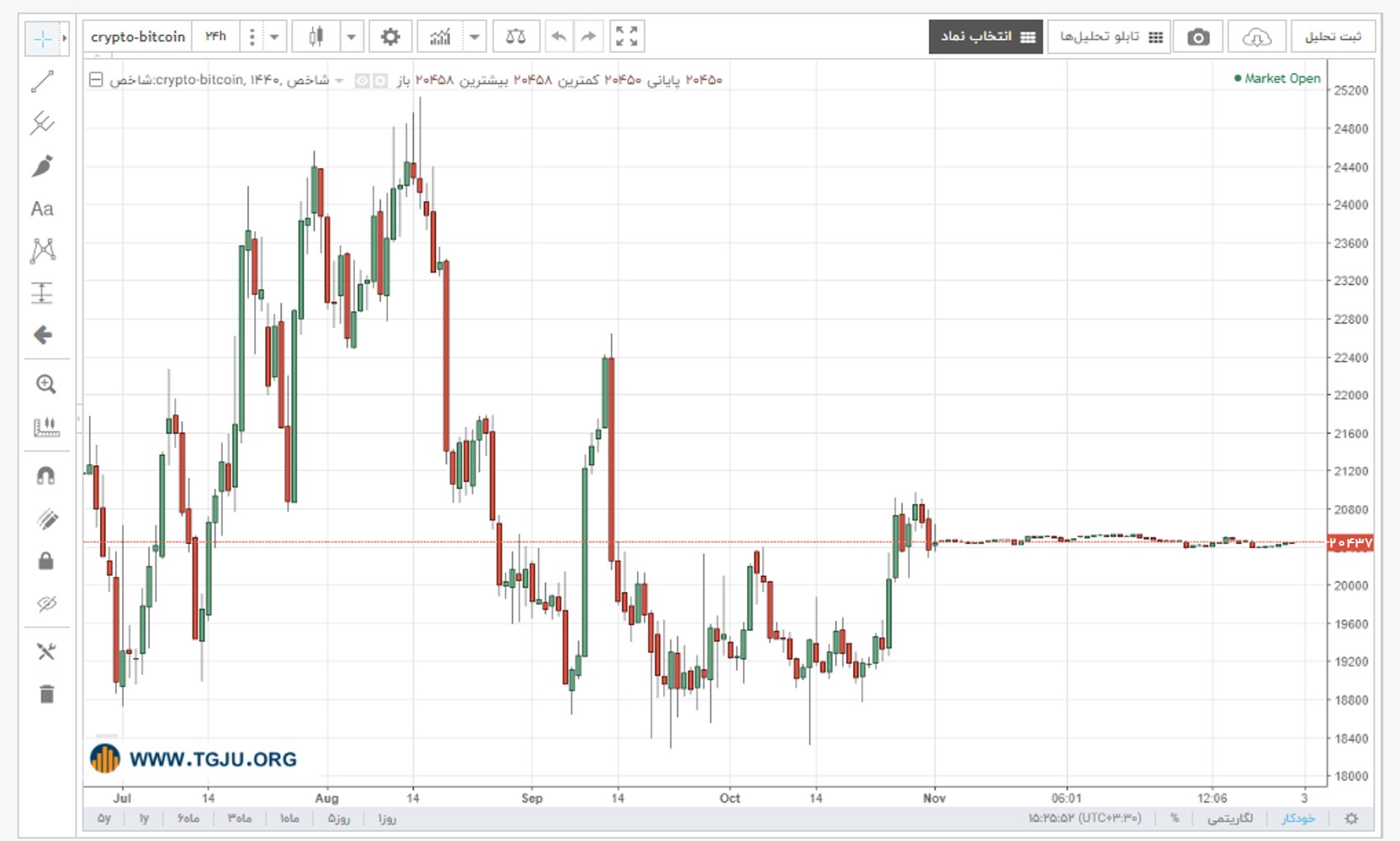Toggle the percent scale option
1400x841 pixels.
click(1175, 818)
